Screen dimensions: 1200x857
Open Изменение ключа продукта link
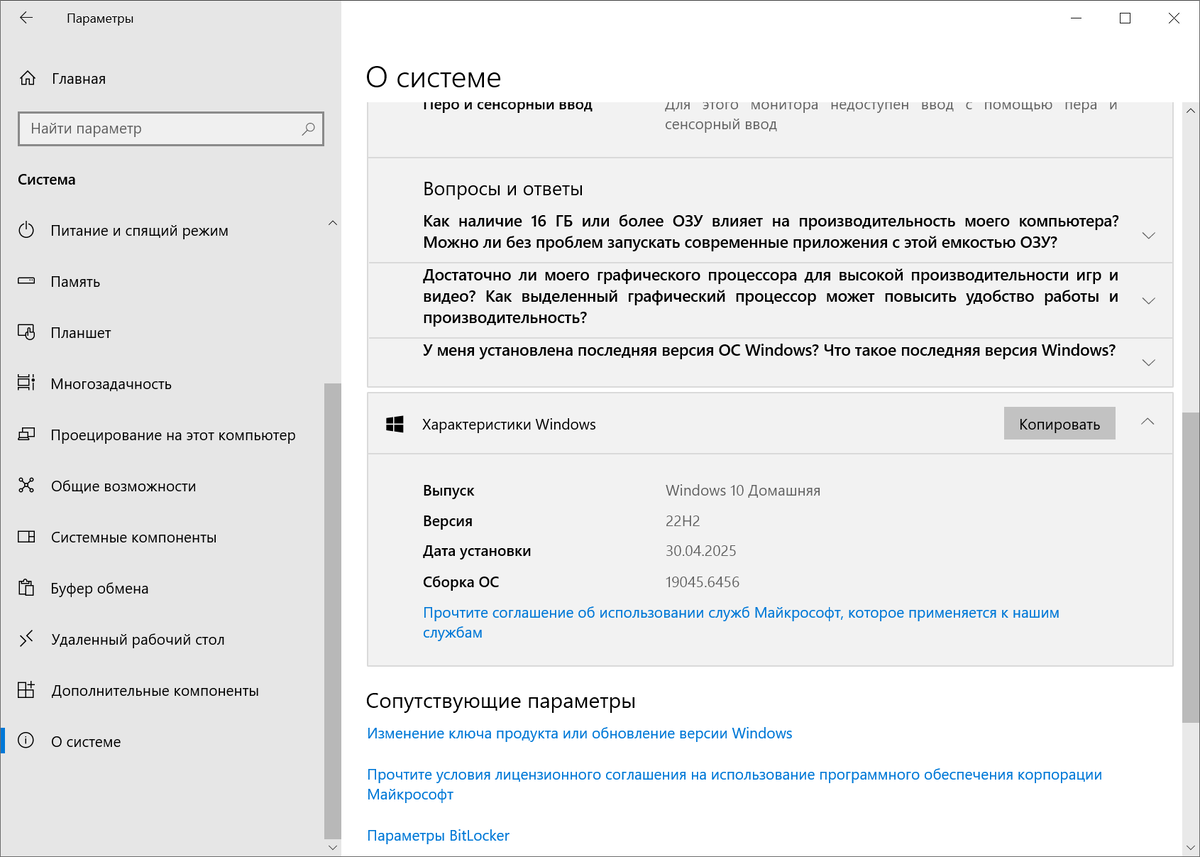(579, 733)
